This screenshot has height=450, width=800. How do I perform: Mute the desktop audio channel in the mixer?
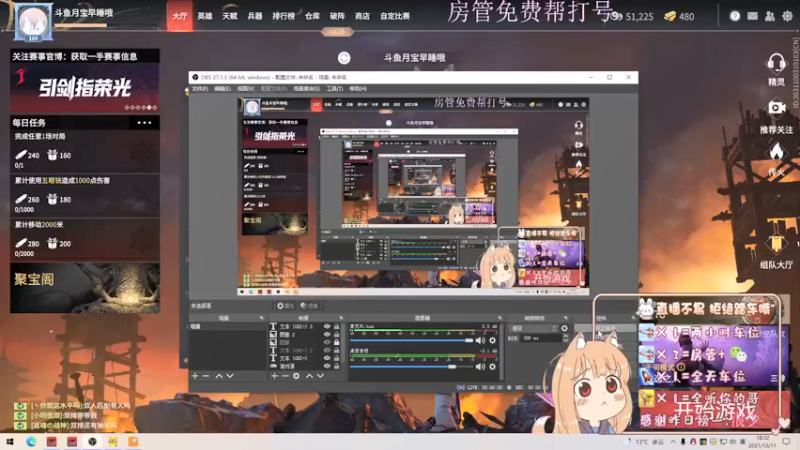point(480,366)
